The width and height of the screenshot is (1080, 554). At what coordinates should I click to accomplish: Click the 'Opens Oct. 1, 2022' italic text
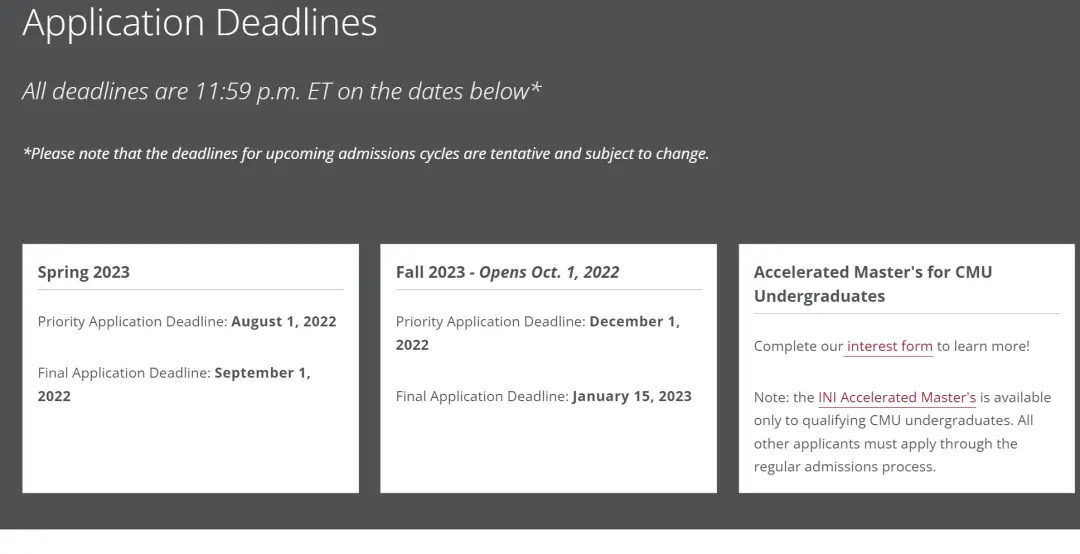(x=549, y=272)
